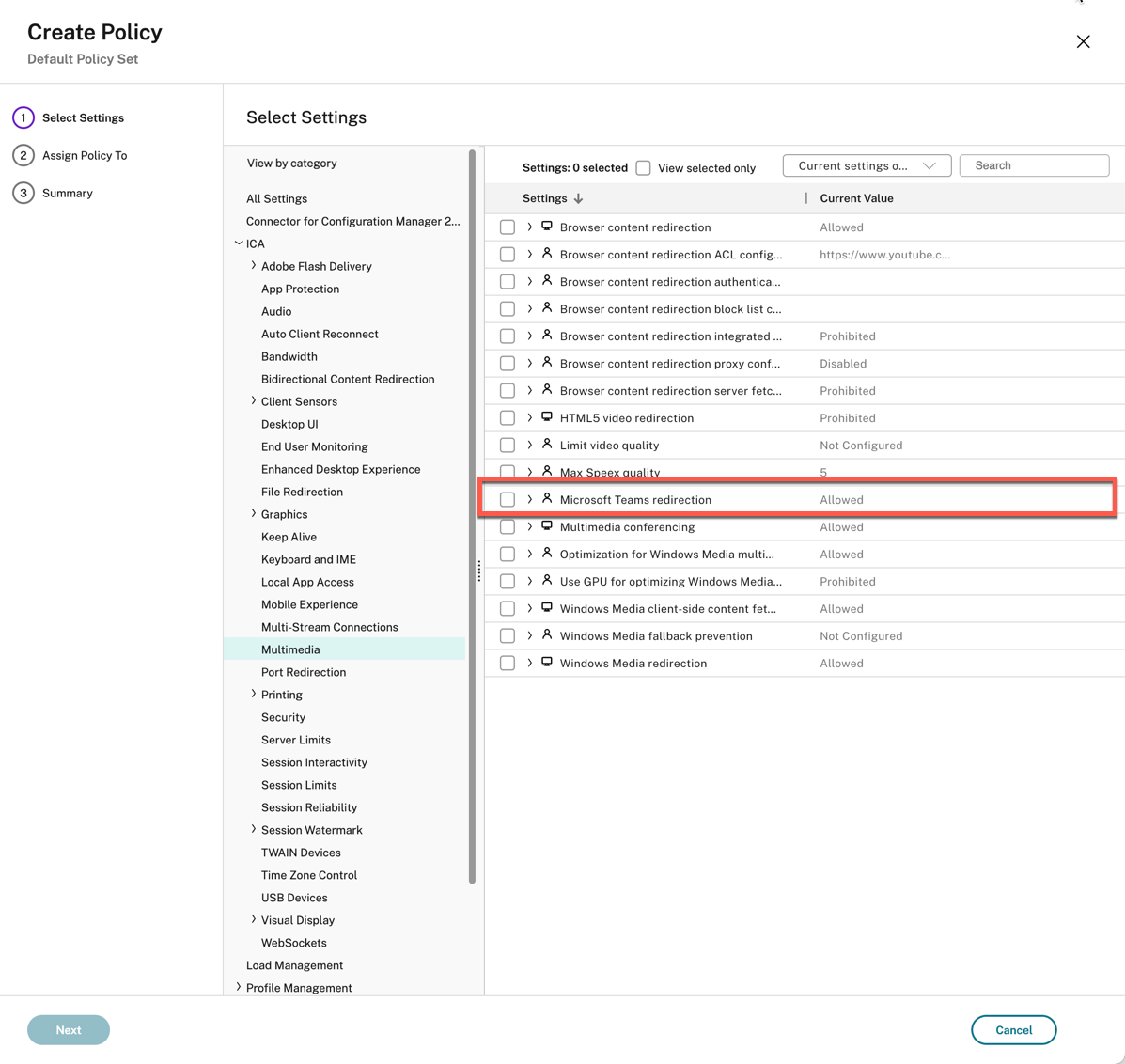Click the computer icon beside Windows Media redirection

tap(547, 663)
